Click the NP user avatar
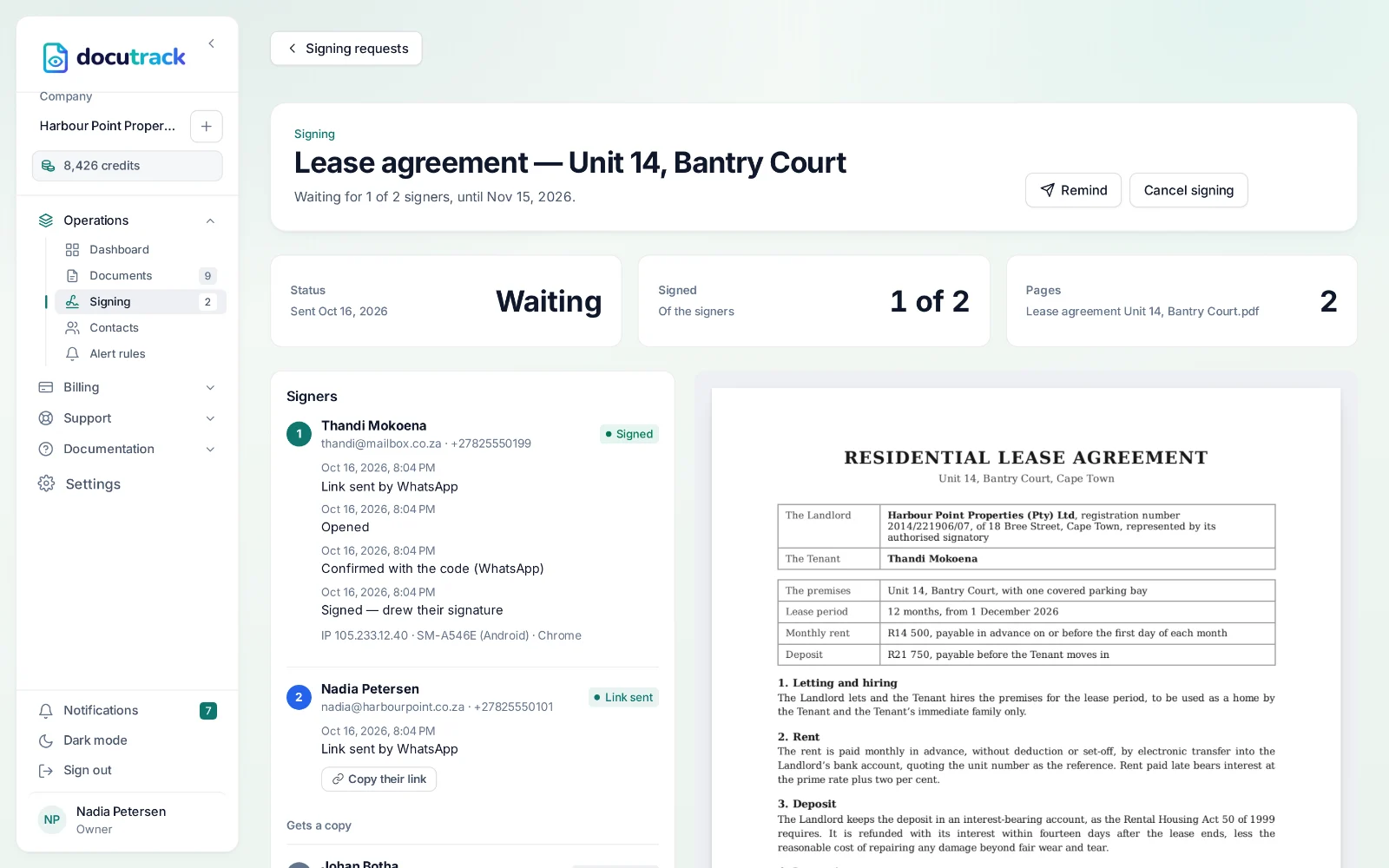 click(52, 819)
